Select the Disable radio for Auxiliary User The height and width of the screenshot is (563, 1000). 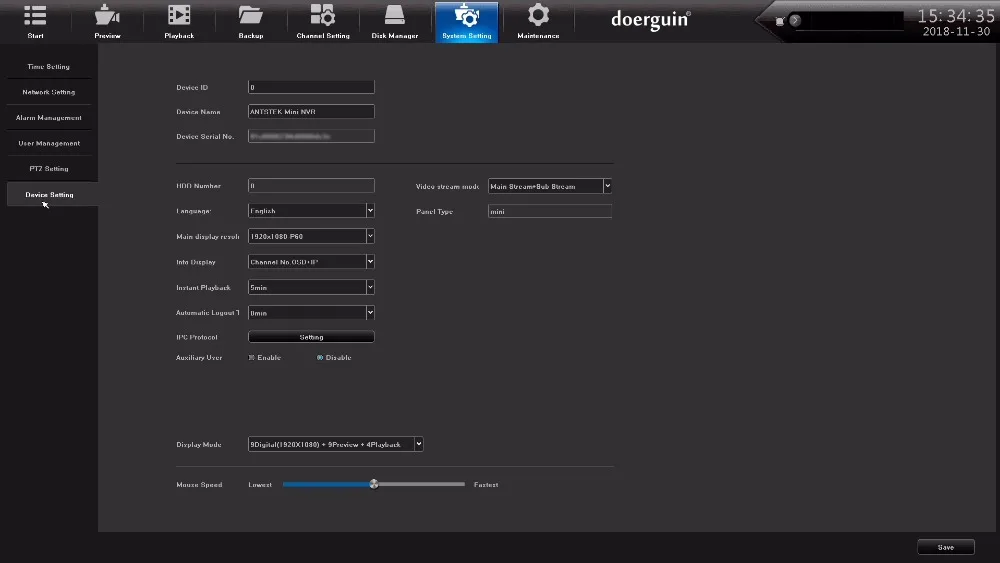320,358
